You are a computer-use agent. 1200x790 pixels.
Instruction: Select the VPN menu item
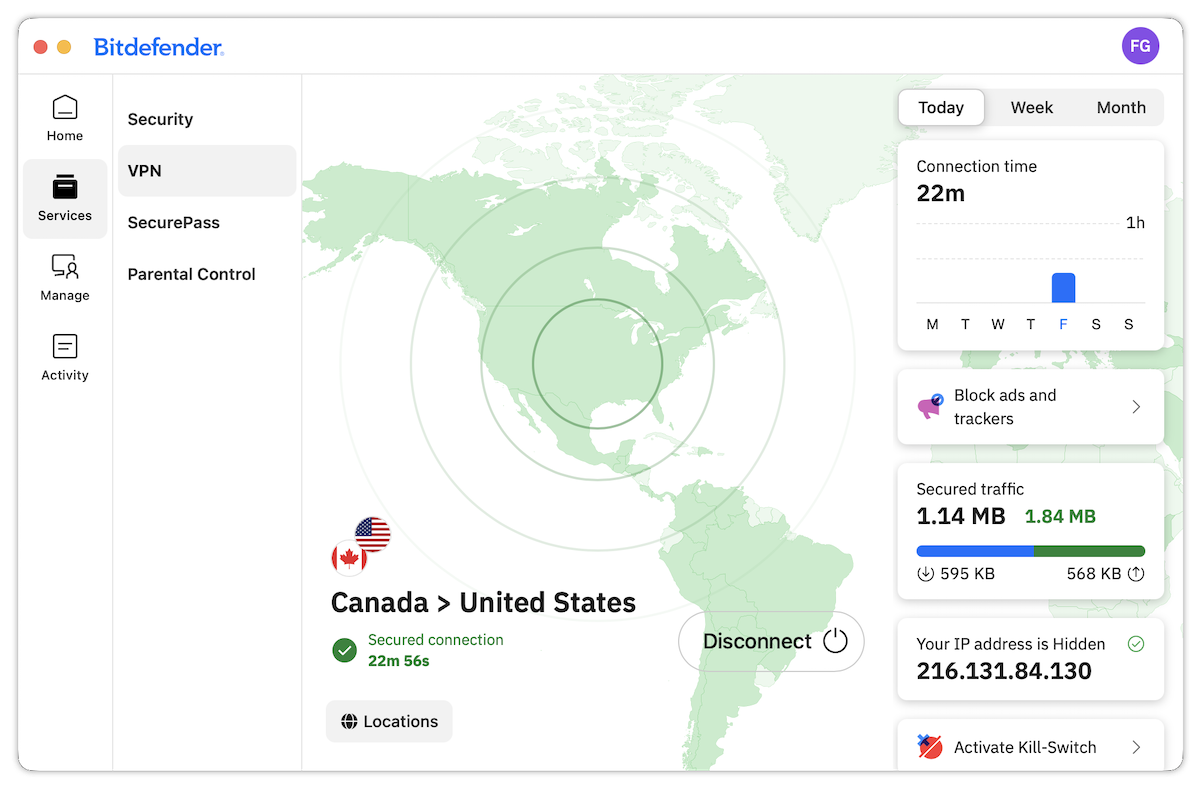coord(207,171)
